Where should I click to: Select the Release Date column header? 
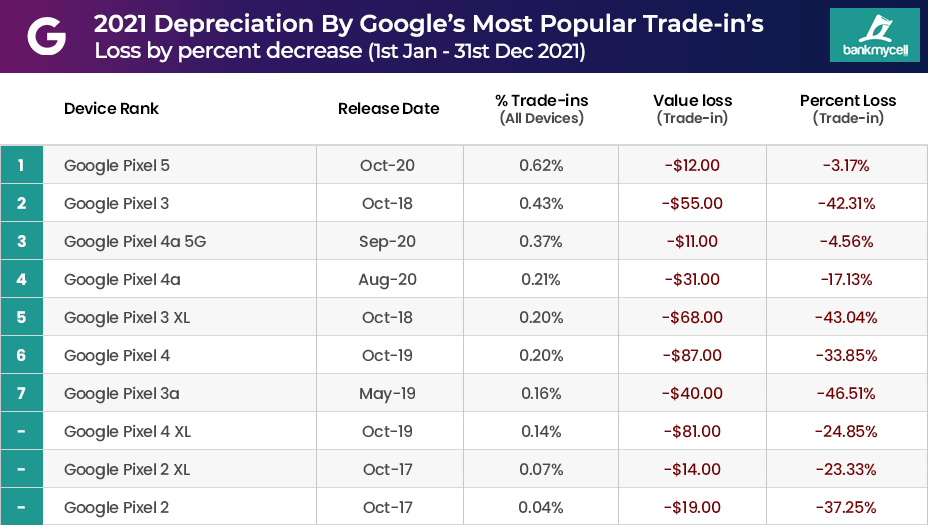pyautogui.click(x=388, y=108)
